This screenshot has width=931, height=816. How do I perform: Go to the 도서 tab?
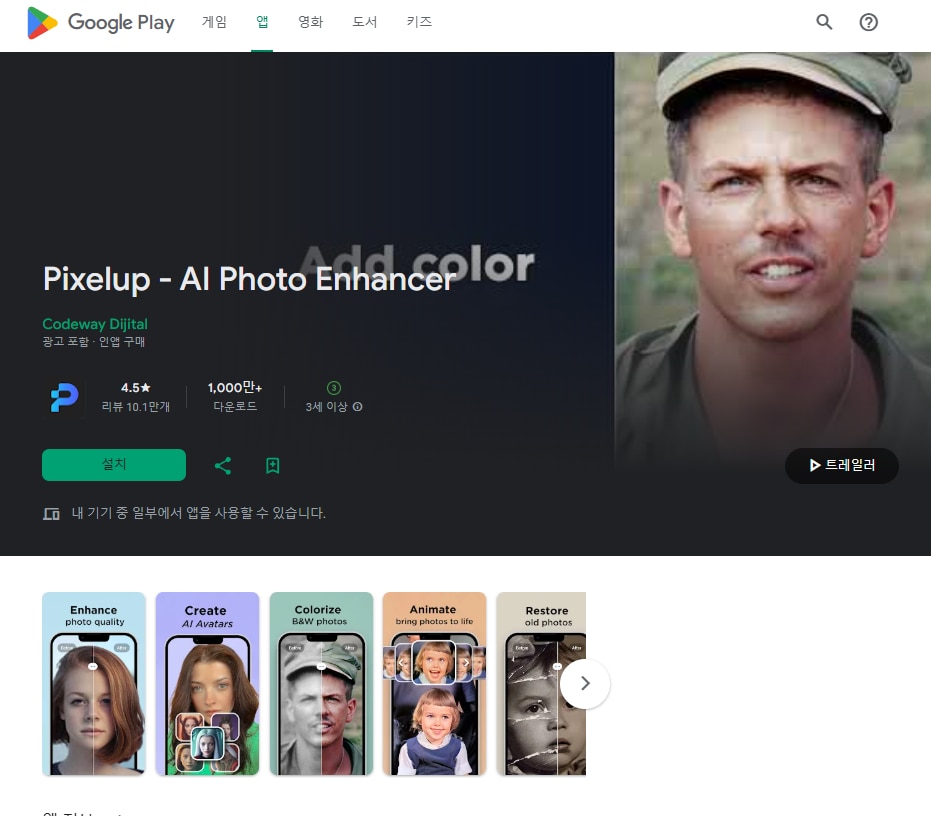364,22
